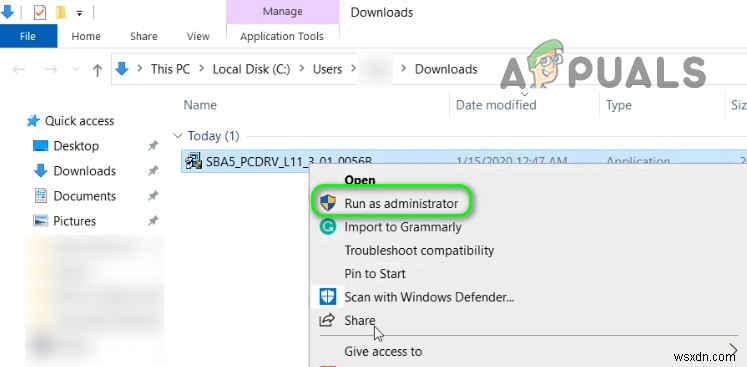Click the green Grammarly G icon
The width and height of the screenshot is (747, 367).
click(328, 227)
